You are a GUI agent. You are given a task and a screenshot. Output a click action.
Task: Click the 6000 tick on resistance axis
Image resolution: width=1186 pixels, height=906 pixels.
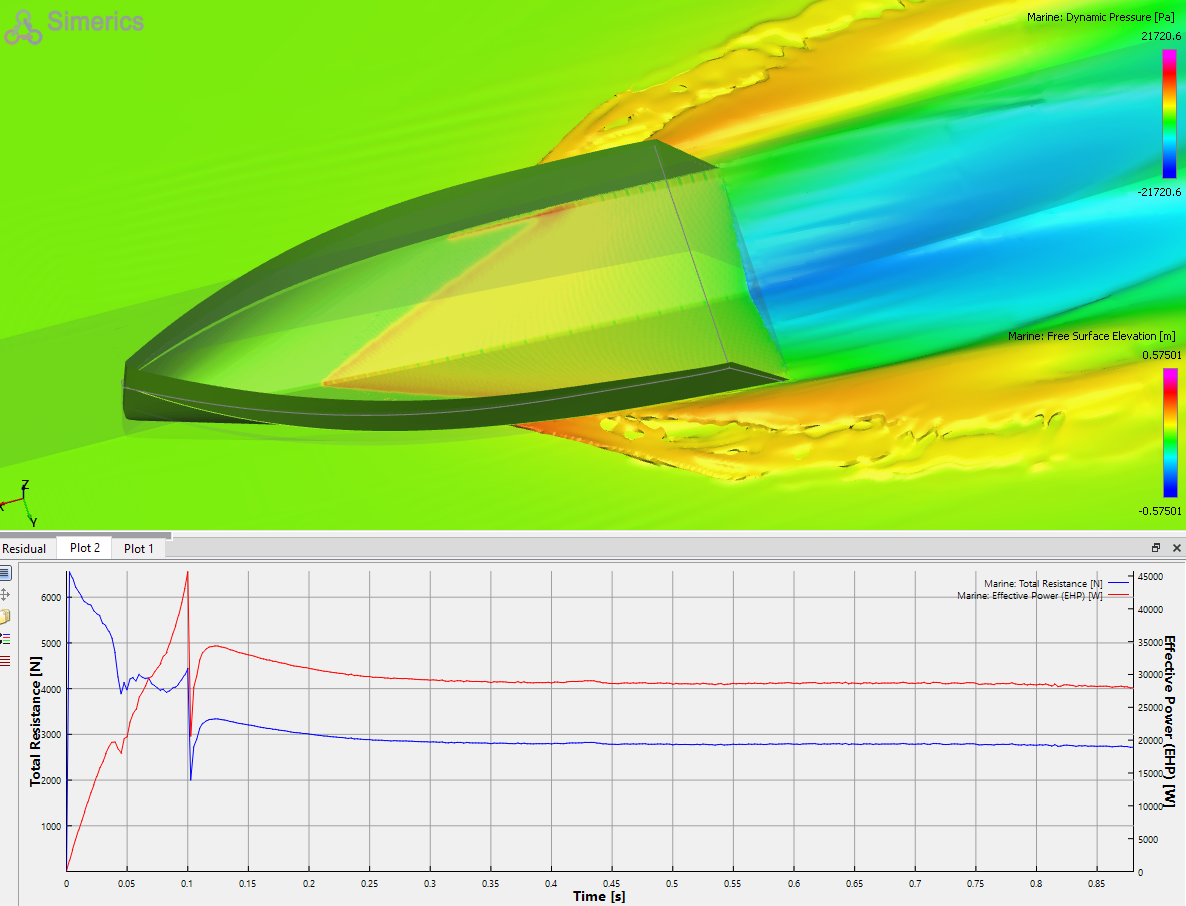(x=51, y=597)
